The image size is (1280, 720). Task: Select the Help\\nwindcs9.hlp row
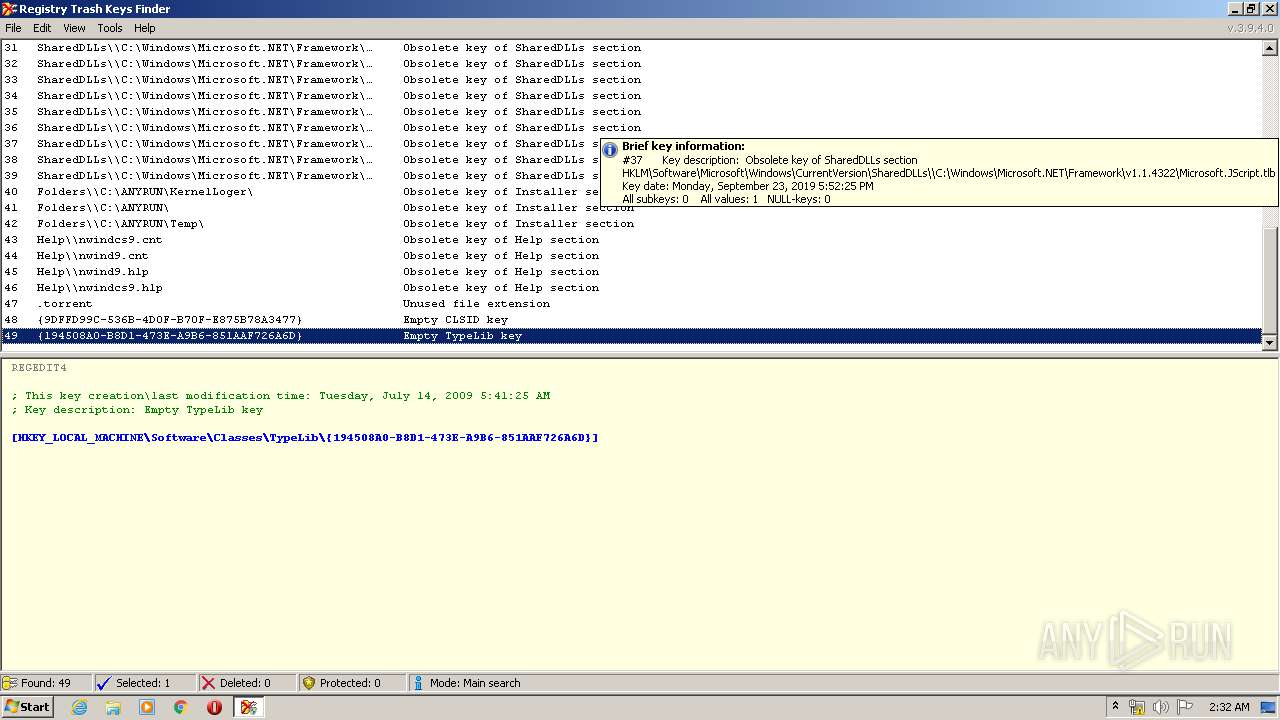[632, 288]
